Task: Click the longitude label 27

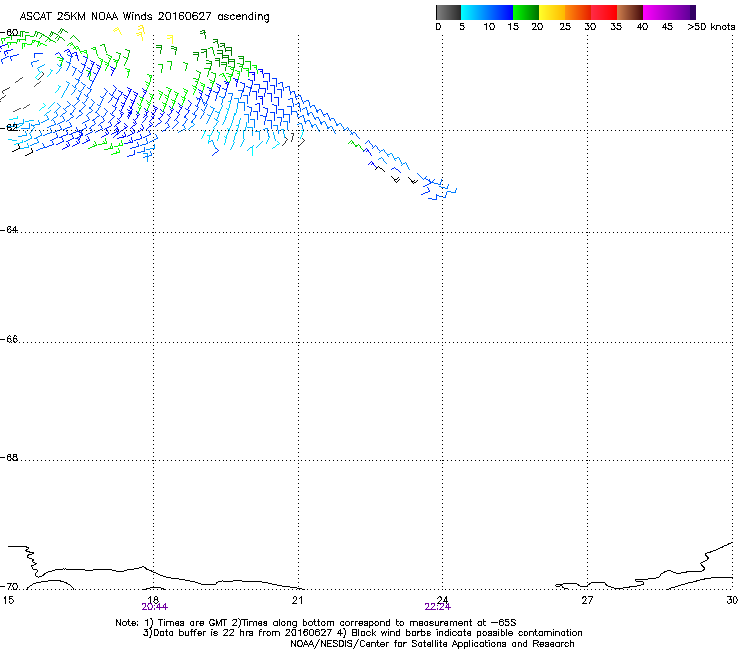Action: (587, 600)
